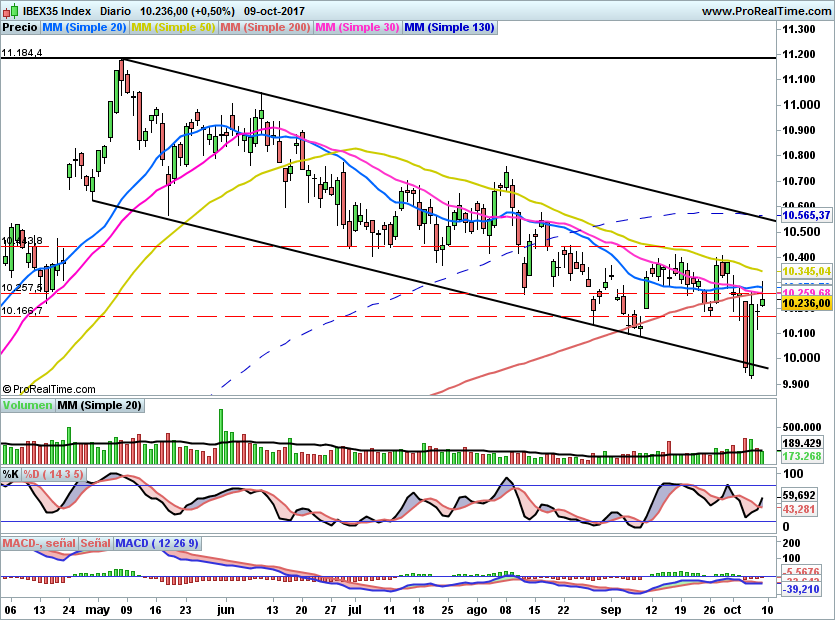Open the MM (Simple 200) indicator label
The width and height of the screenshot is (835, 620).
[x=265, y=27]
